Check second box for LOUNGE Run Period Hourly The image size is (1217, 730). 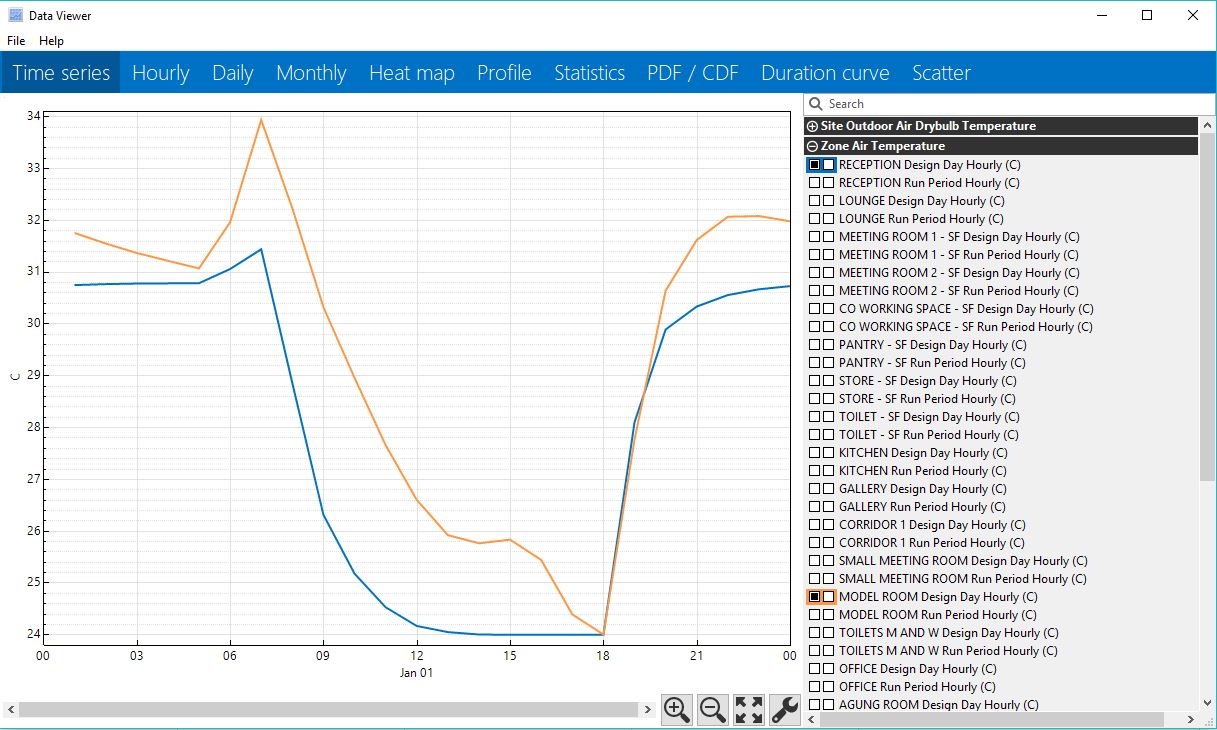click(x=828, y=219)
